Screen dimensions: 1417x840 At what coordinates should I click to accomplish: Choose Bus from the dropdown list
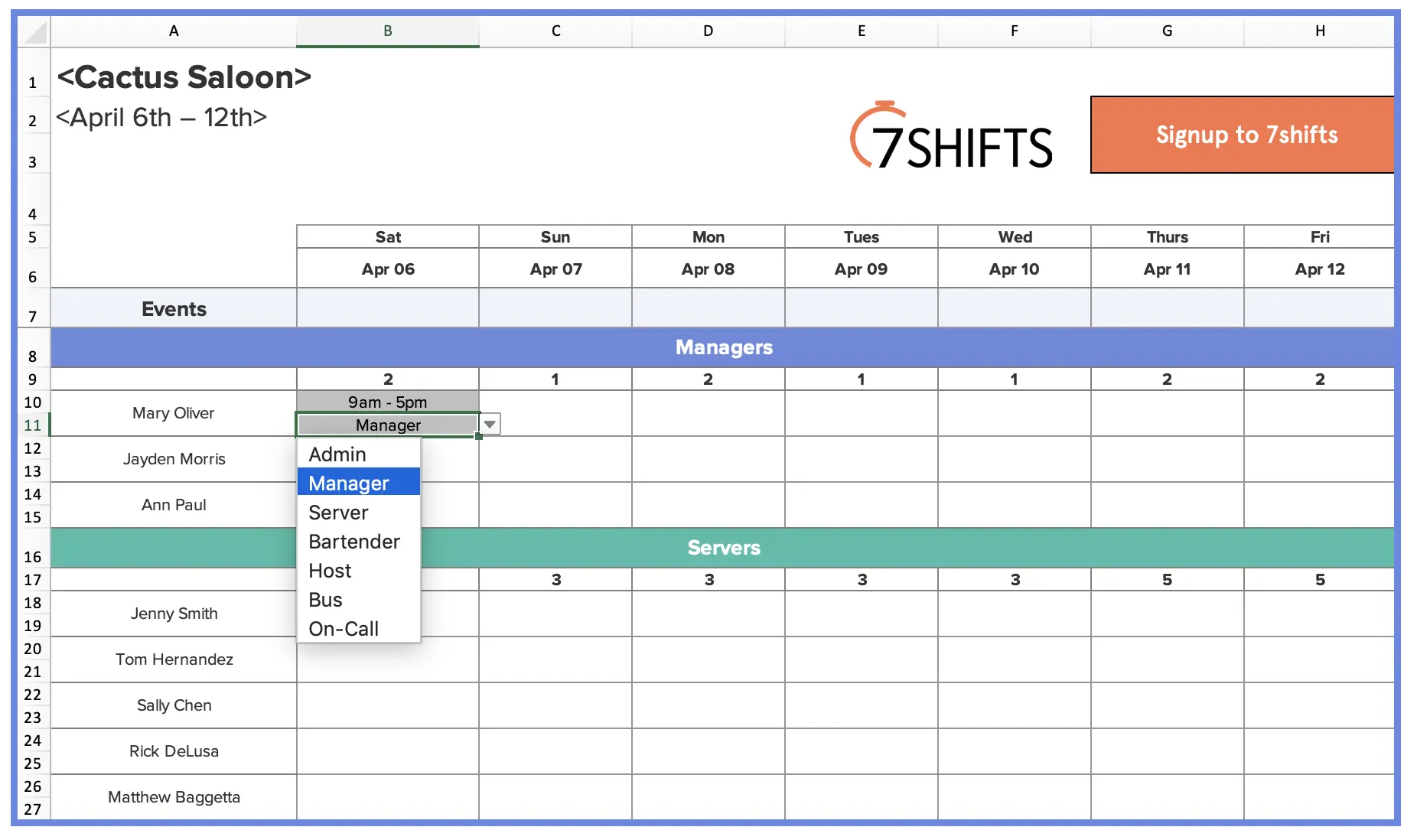click(325, 599)
